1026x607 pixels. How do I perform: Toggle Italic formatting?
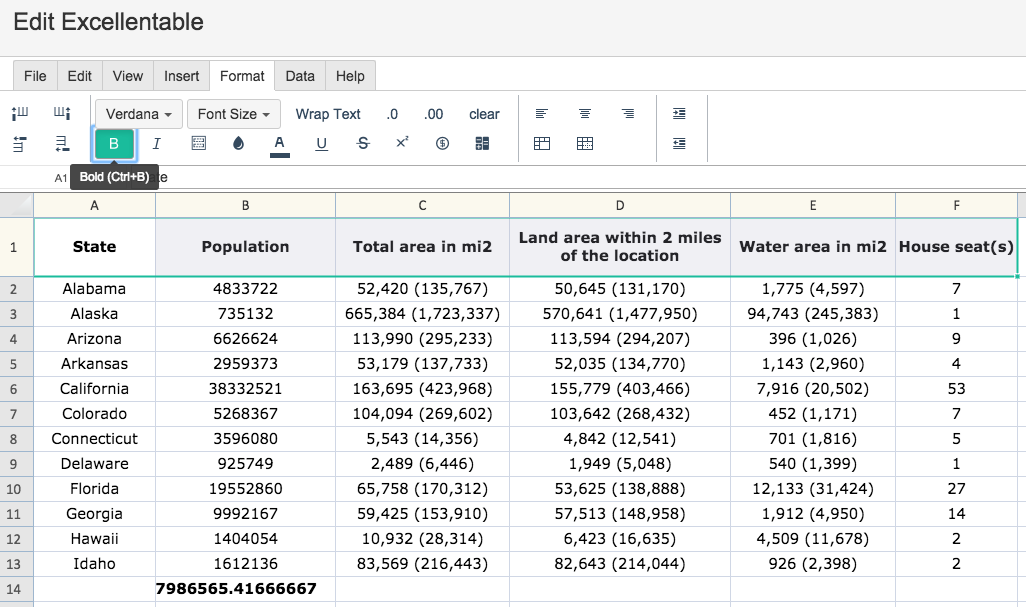157,144
